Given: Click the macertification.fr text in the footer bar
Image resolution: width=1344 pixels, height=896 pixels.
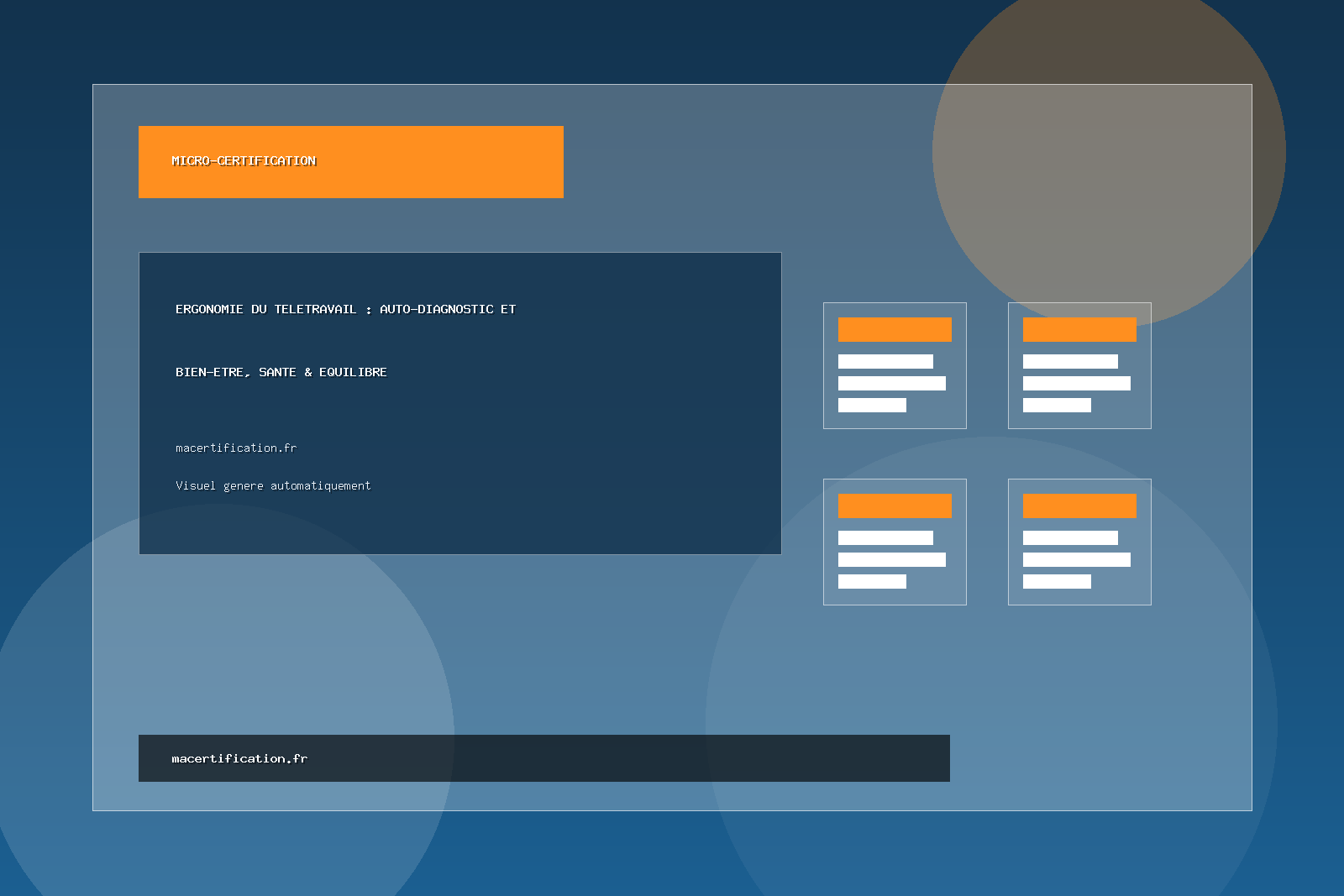Looking at the screenshot, I should pos(239,759).
